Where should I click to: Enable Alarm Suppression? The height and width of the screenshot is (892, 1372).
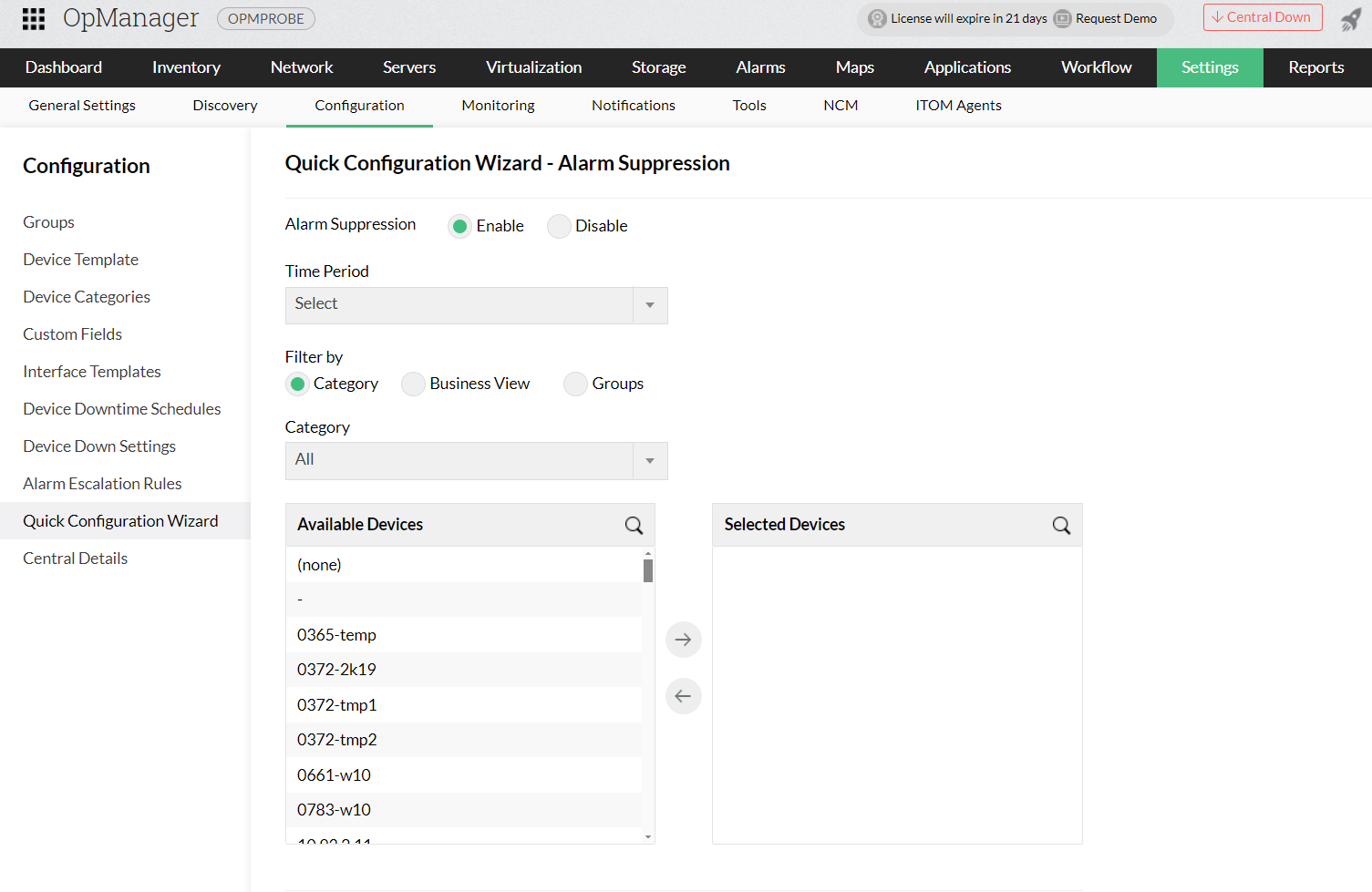click(x=459, y=226)
